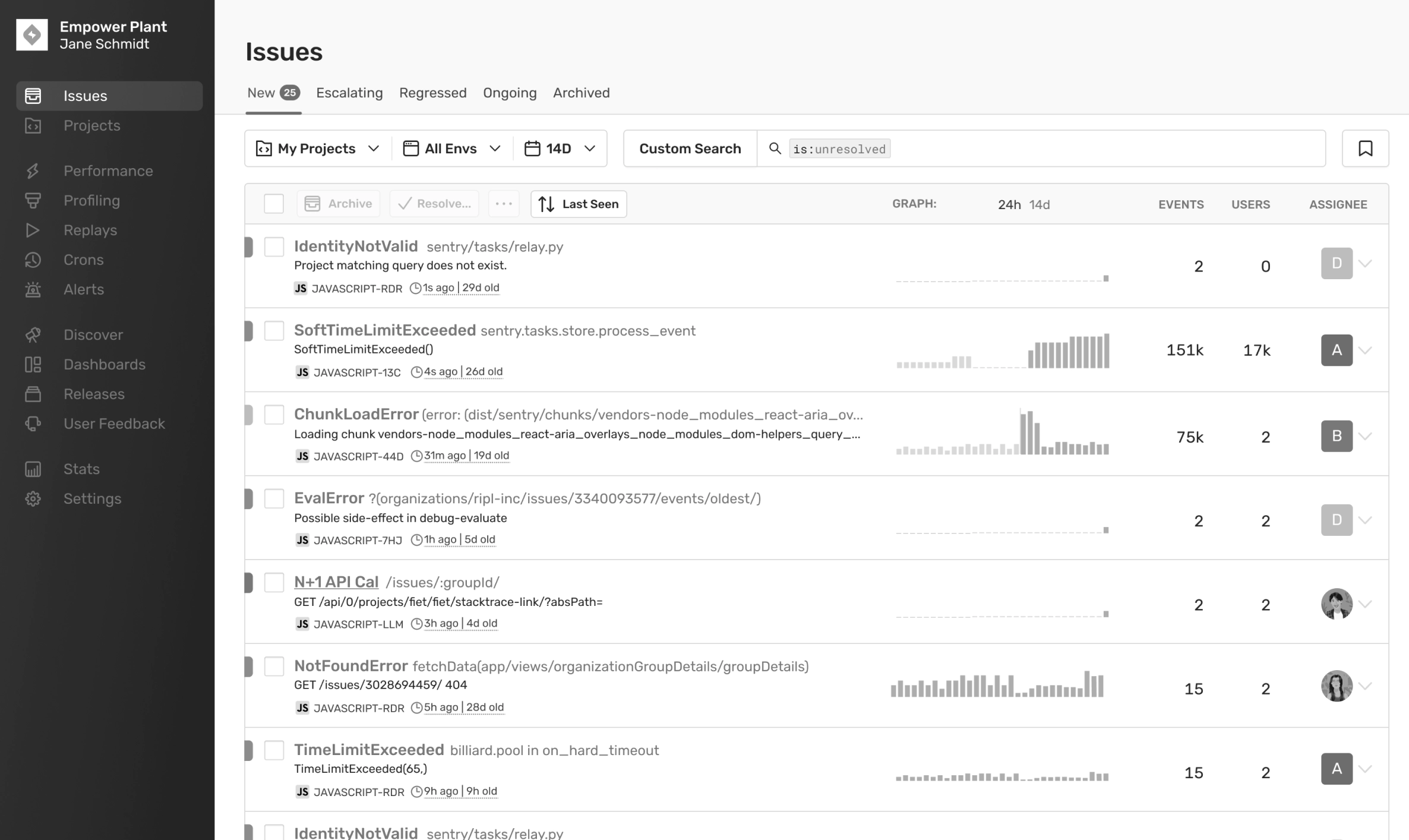Check the SoftTimeLimitExceeded issue checkbox

274,331
